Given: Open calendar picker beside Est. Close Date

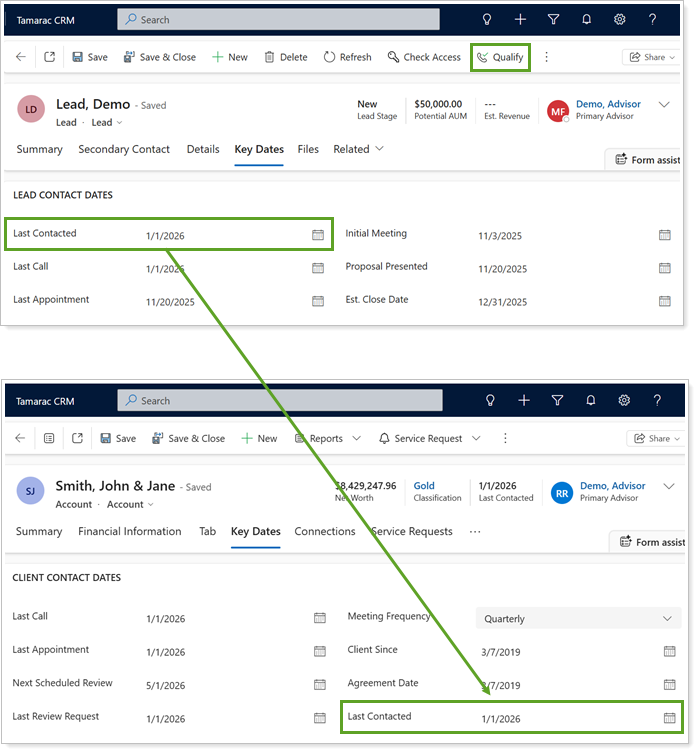Looking at the screenshot, I should (x=665, y=300).
